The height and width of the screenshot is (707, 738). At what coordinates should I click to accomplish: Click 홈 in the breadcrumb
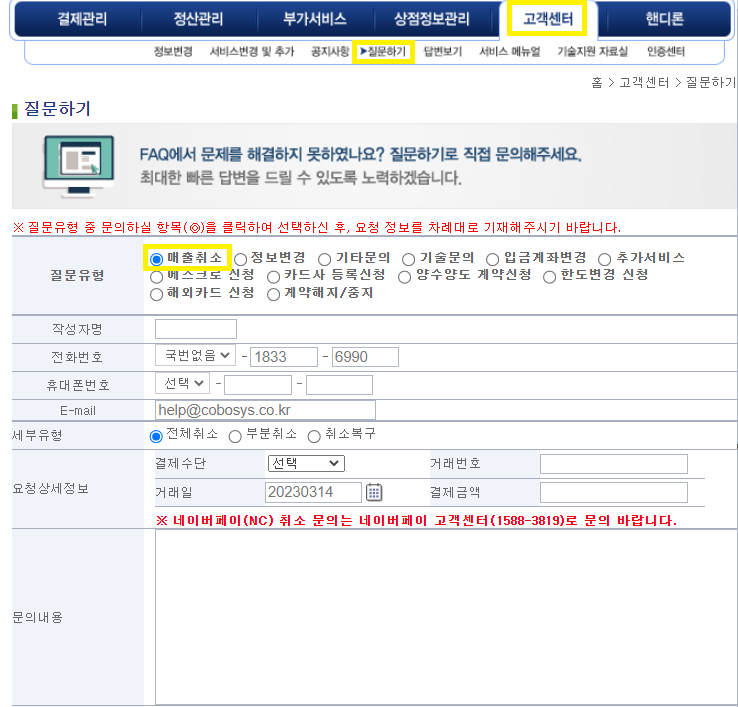[597, 83]
